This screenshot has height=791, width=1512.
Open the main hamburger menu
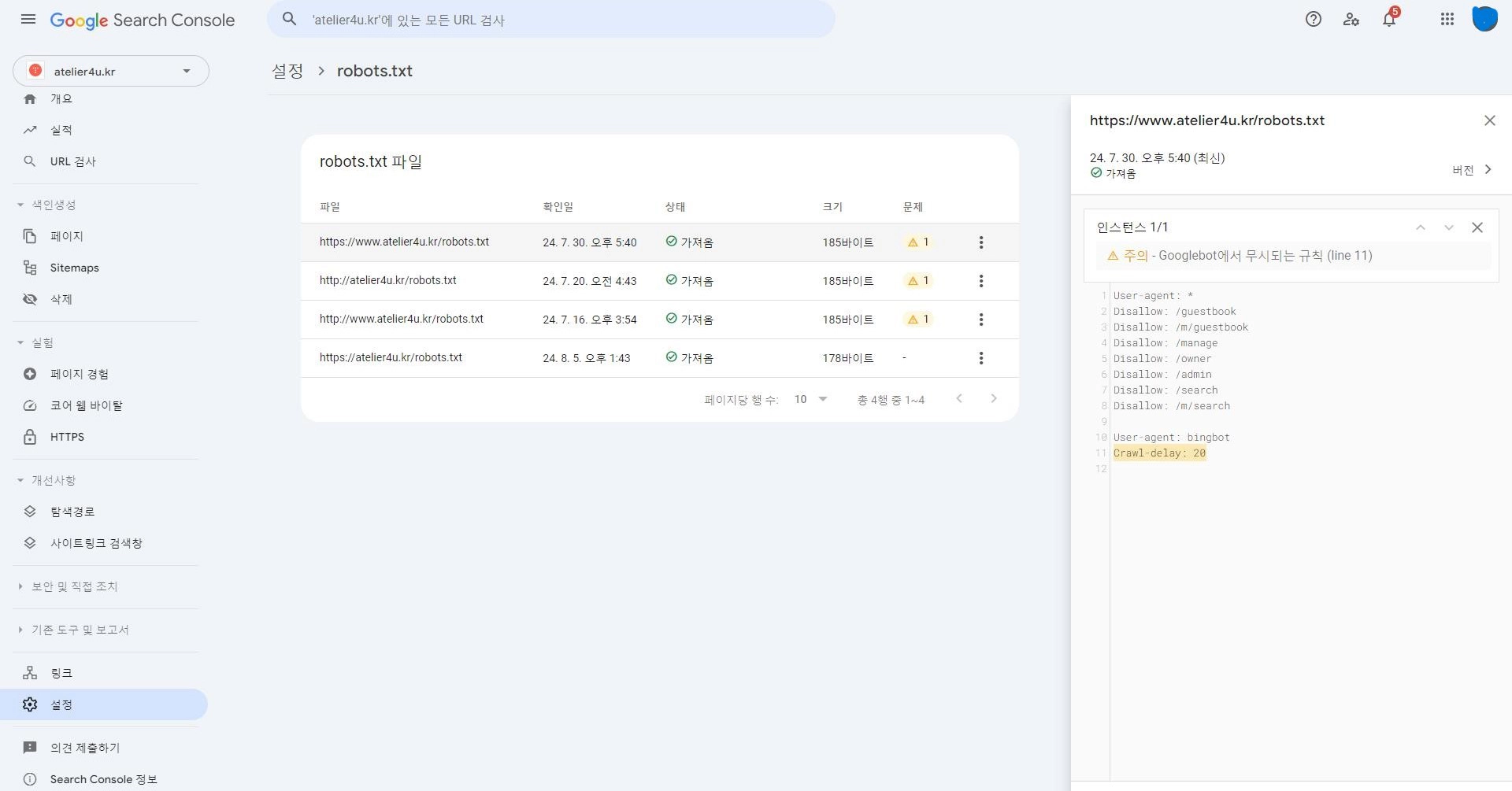point(28,20)
